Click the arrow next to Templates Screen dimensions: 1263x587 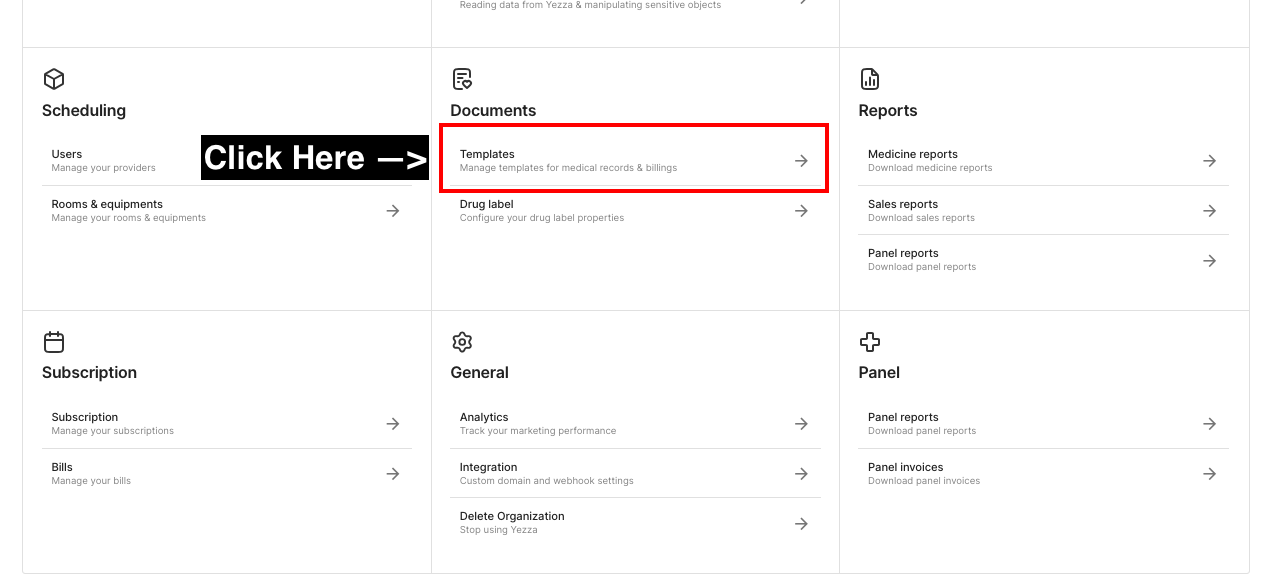[801, 160]
